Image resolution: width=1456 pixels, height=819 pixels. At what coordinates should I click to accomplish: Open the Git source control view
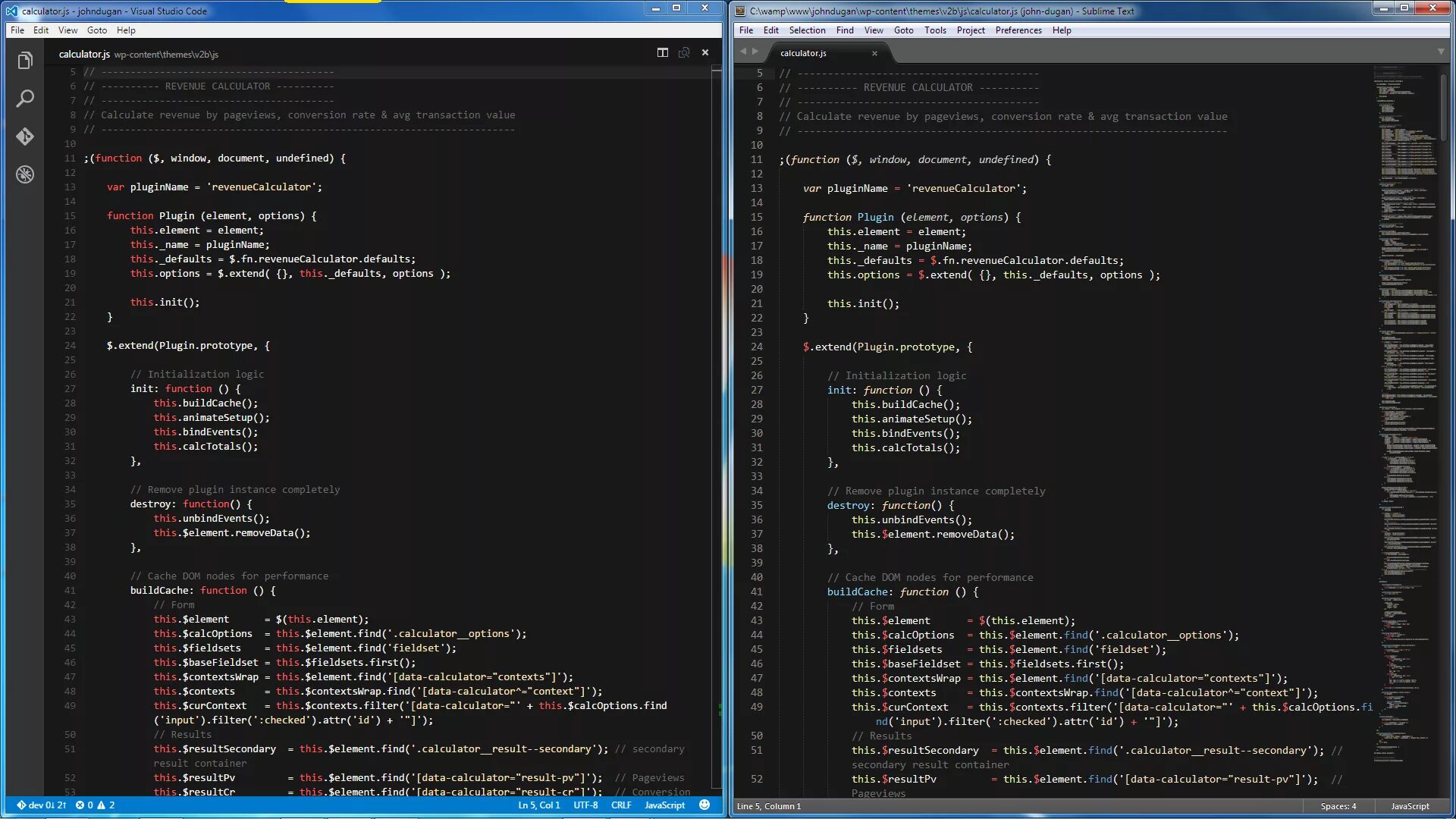pyautogui.click(x=25, y=136)
